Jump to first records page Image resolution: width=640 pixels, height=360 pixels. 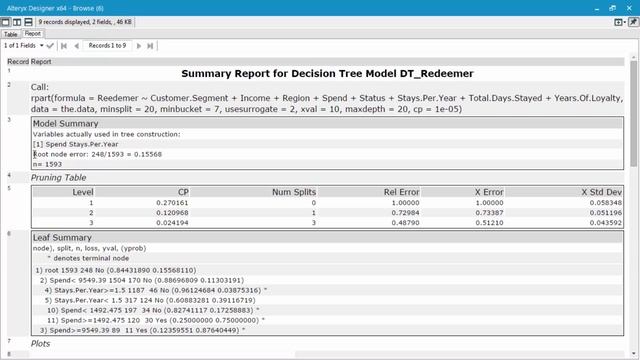click(x=64, y=46)
